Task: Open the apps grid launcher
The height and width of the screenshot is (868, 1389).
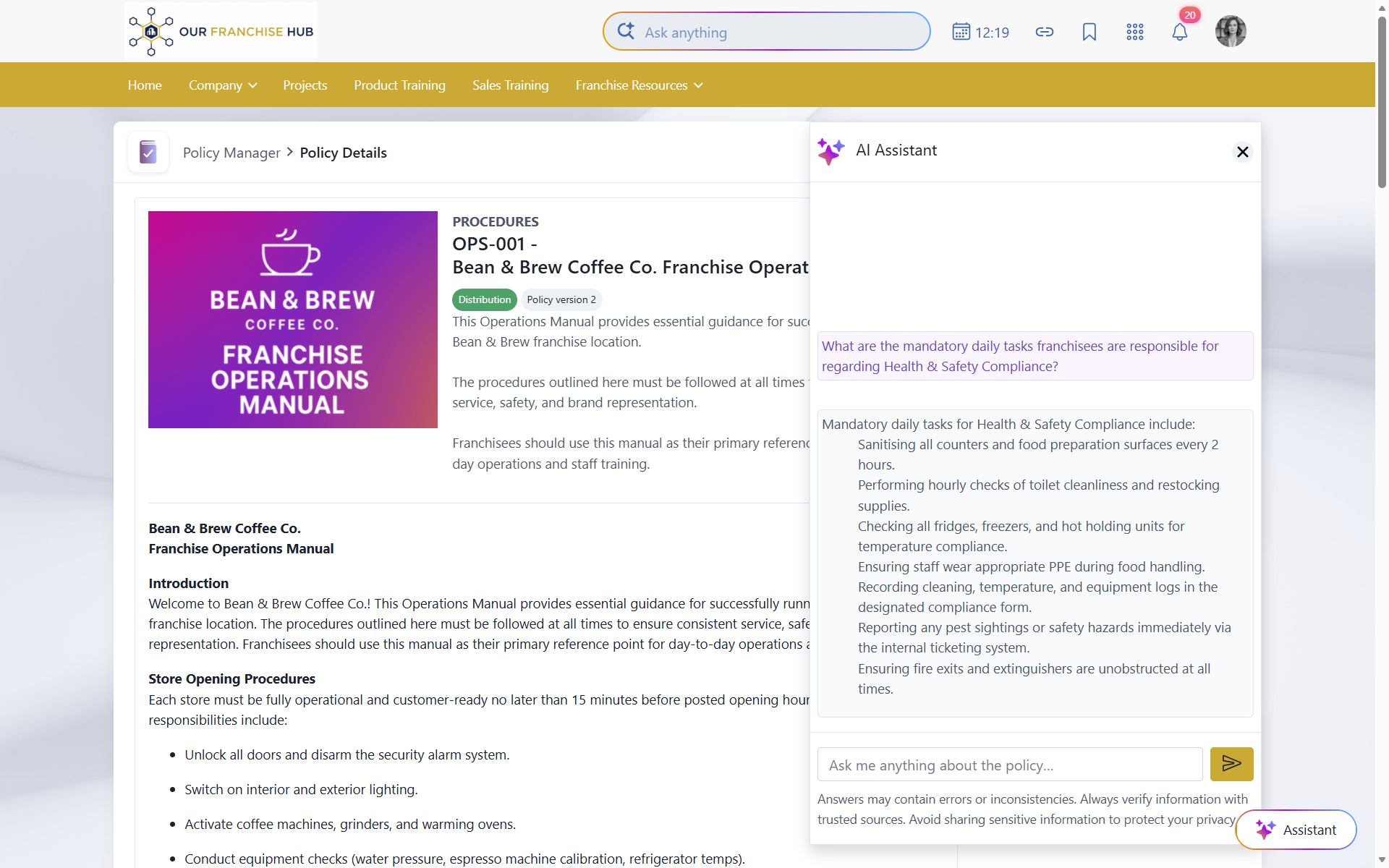Action: 1134,32
